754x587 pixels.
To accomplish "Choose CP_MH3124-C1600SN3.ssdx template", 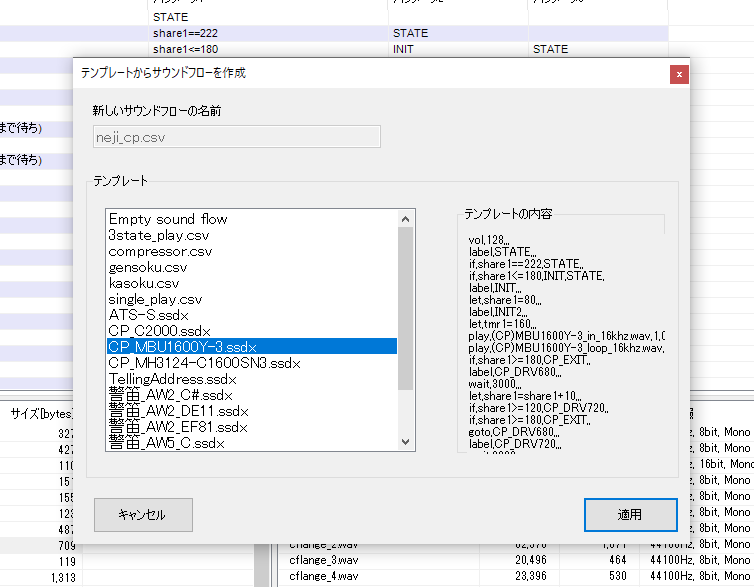I will point(204,362).
